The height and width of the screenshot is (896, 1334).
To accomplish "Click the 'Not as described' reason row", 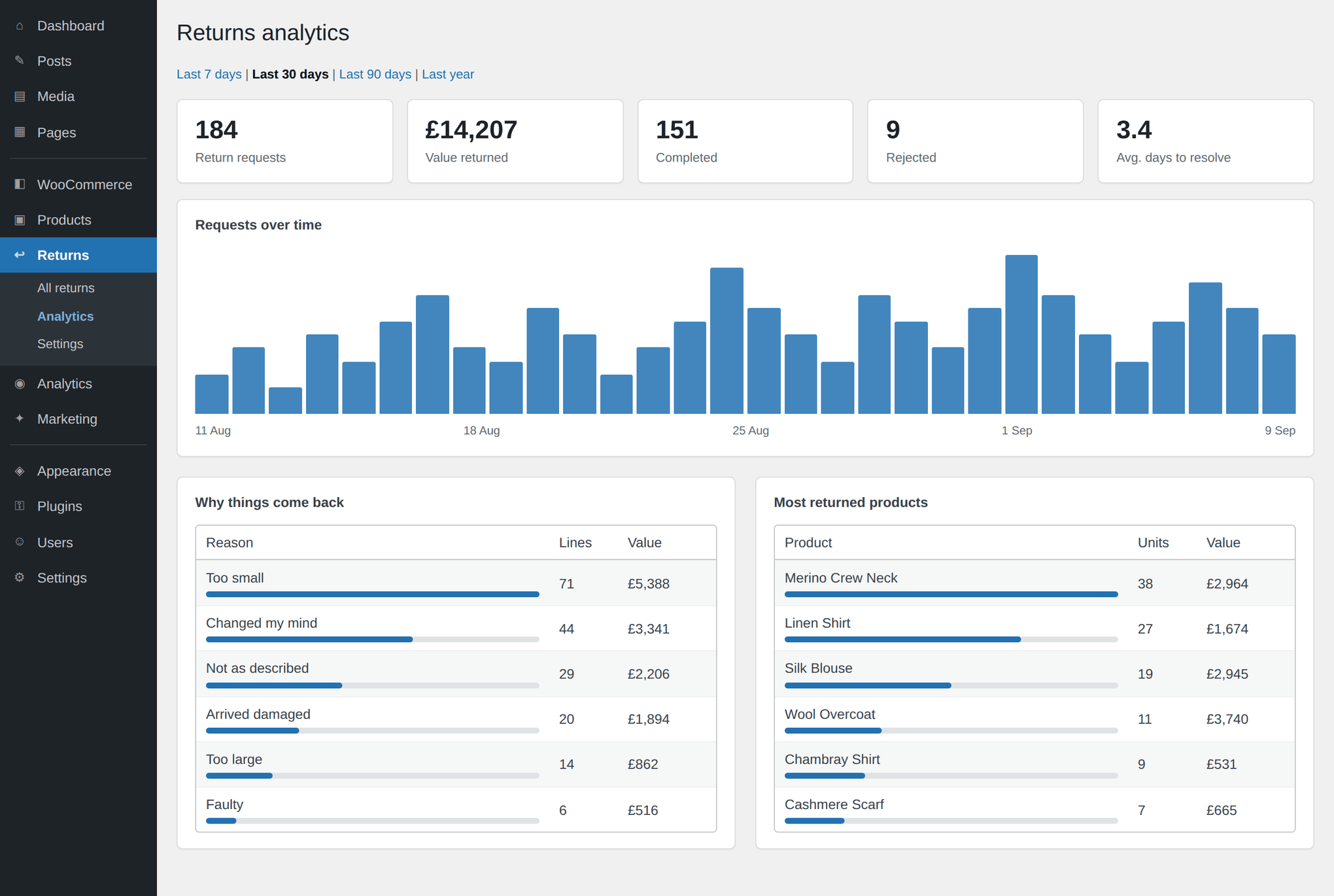I will pos(456,674).
